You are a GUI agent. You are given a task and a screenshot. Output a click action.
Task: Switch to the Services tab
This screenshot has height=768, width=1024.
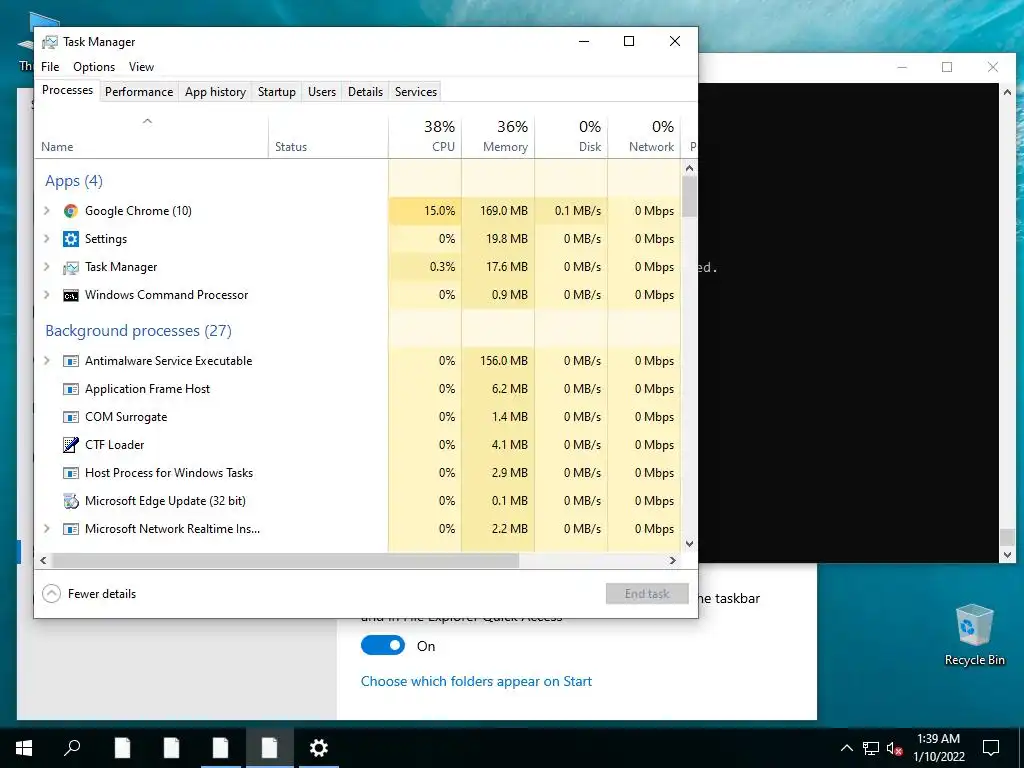(x=416, y=92)
